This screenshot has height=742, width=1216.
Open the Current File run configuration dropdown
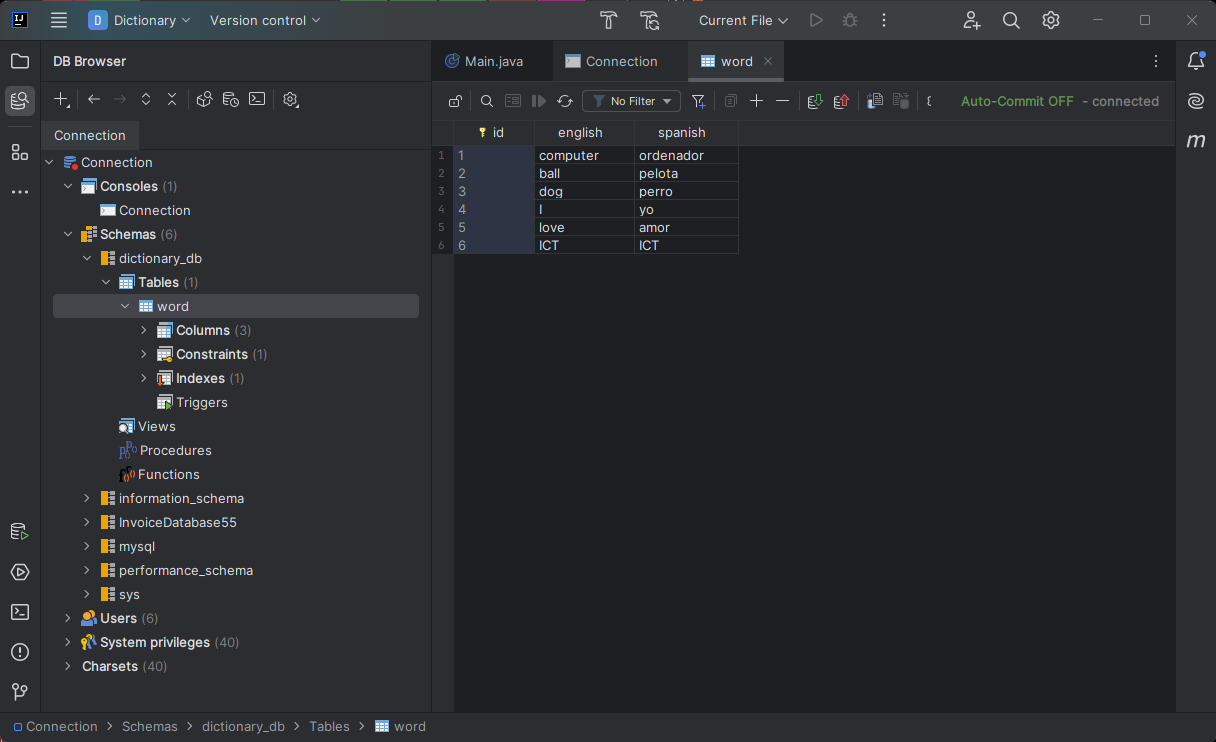(743, 20)
